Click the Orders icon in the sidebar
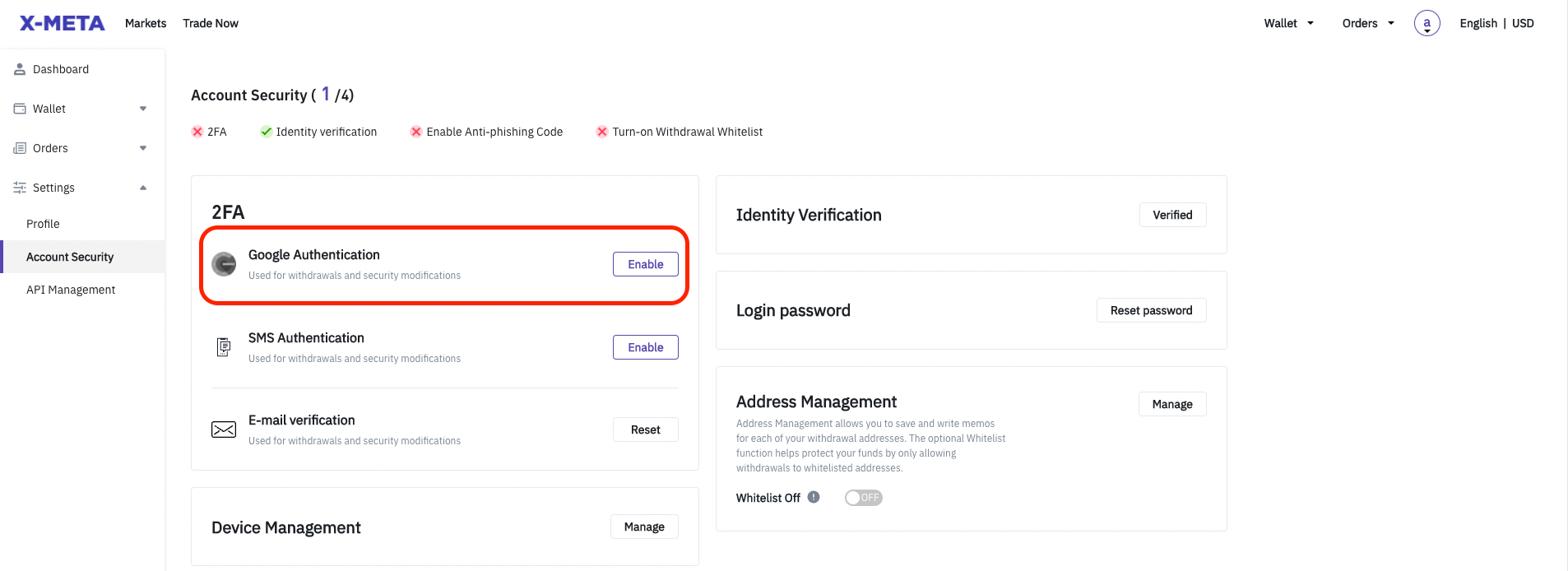Image resolution: width=1568 pixels, height=571 pixels. tap(20, 147)
